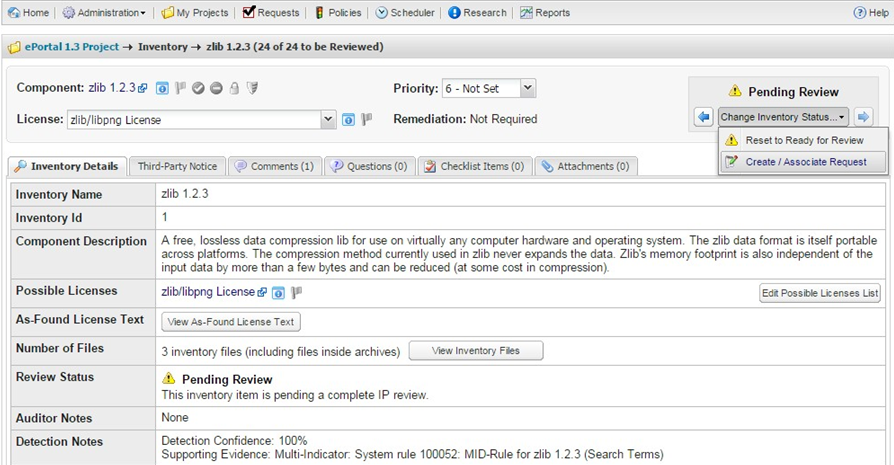Click the lock icon in Component row

point(234,89)
